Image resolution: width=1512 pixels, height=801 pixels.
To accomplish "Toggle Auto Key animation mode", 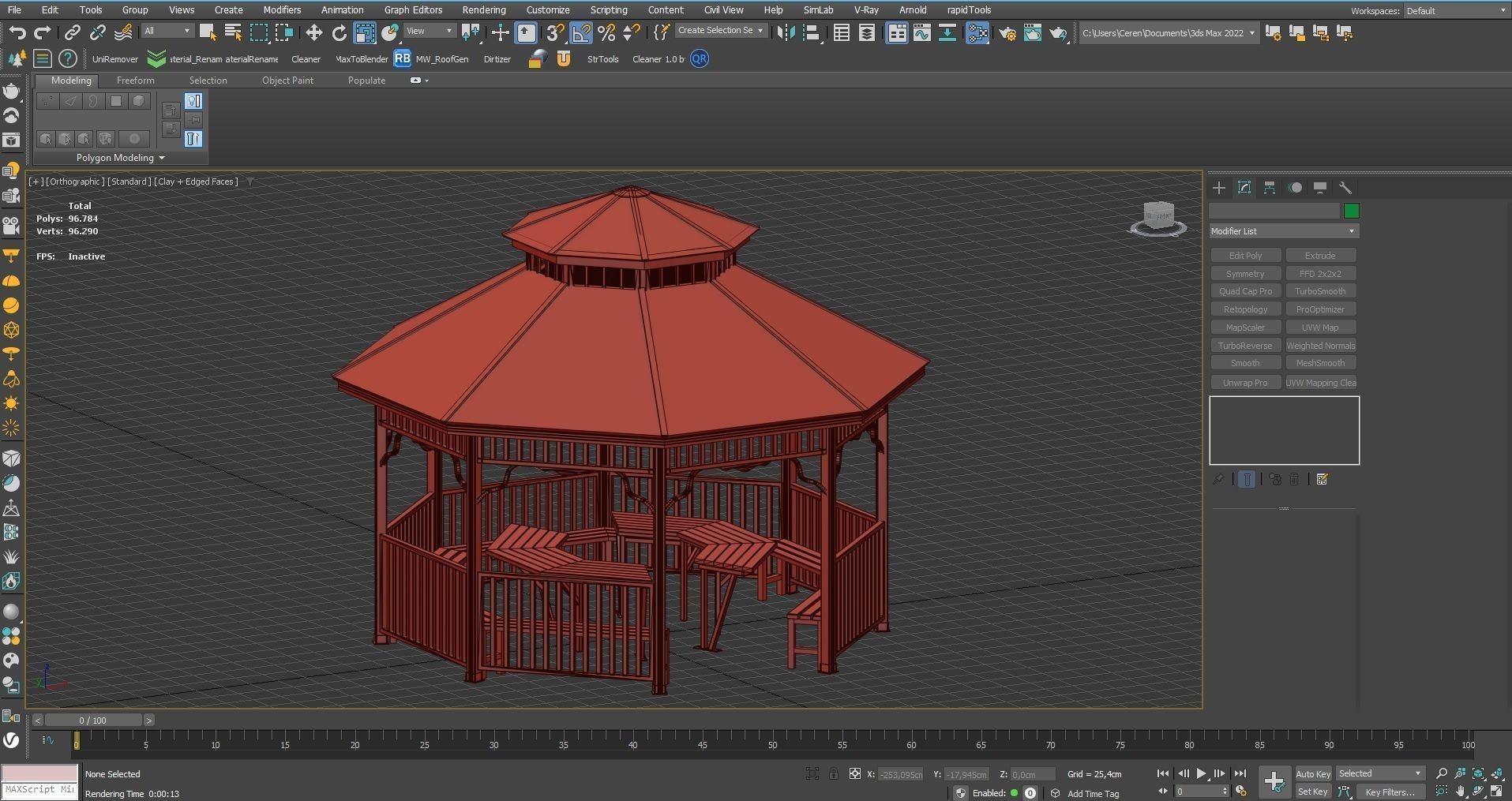I will coord(1313,774).
